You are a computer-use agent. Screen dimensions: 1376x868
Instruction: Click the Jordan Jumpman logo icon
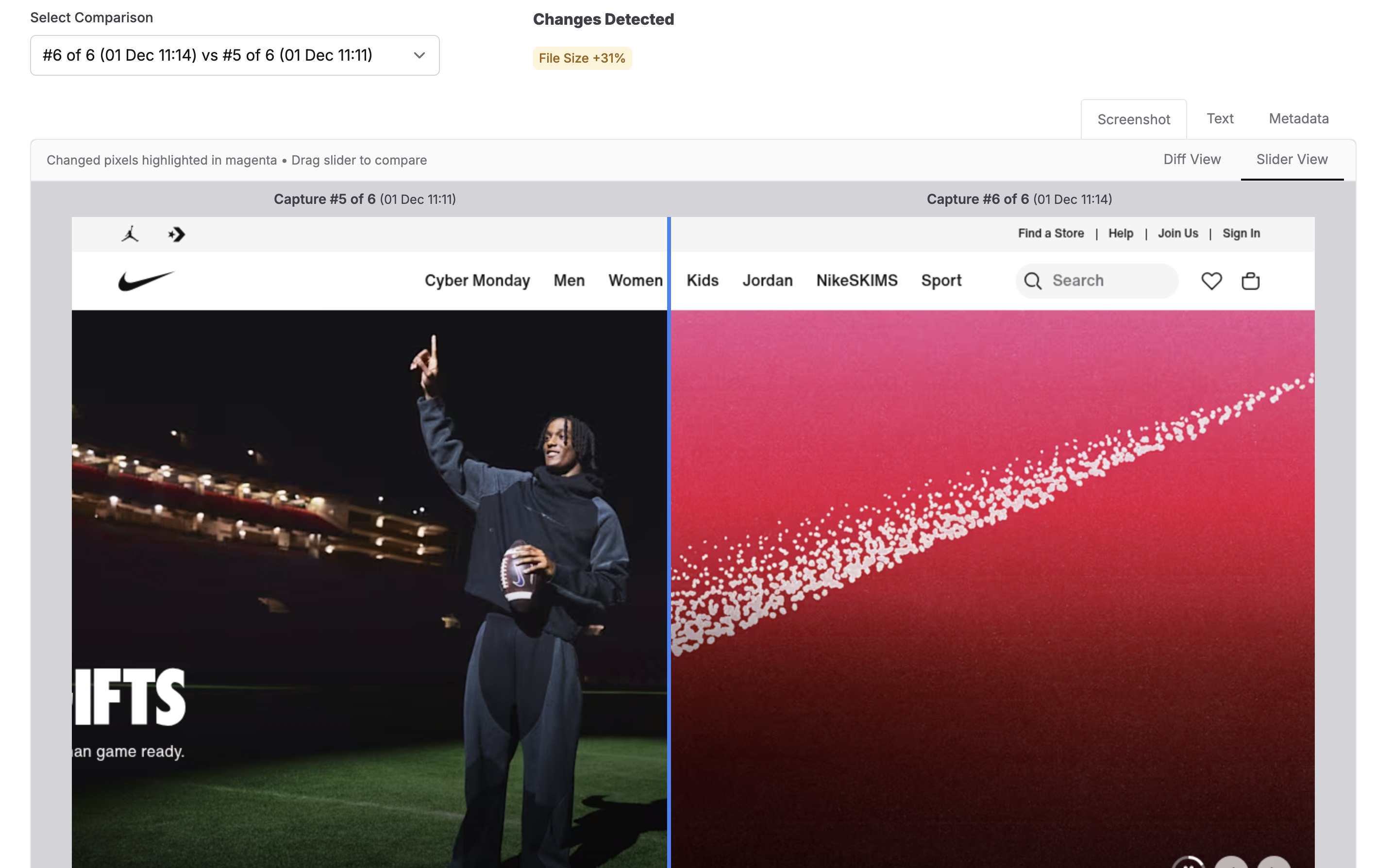point(130,234)
